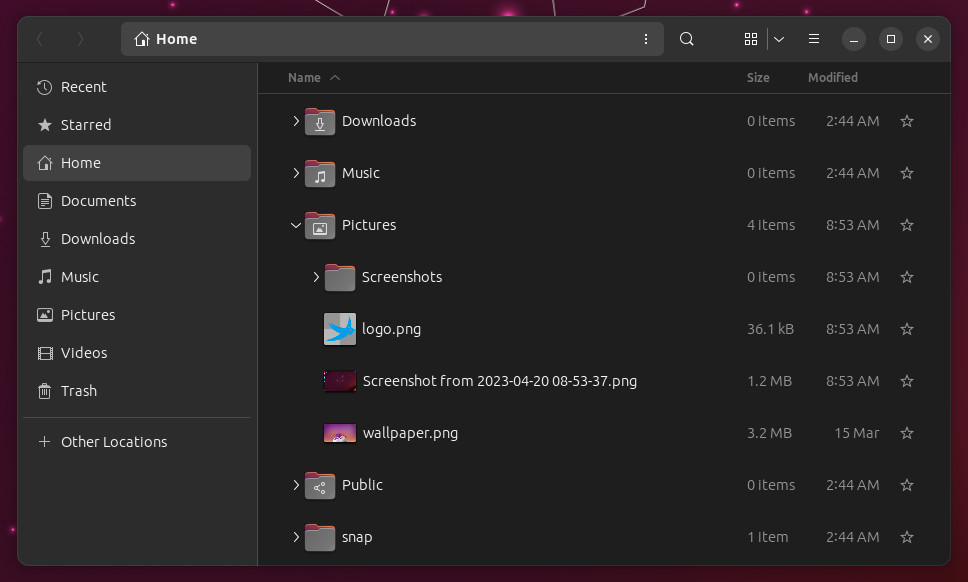The width and height of the screenshot is (968, 582).
Task: Open Starred in sidebar
Action: click(136, 125)
